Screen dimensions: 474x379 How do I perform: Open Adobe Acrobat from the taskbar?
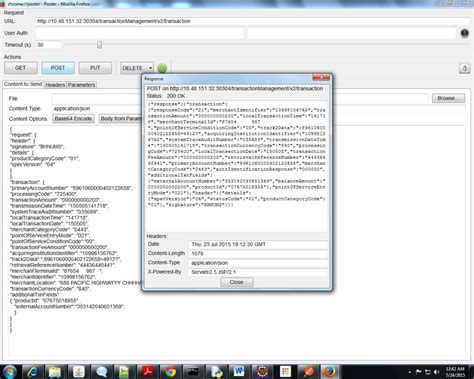pyautogui.click(x=147, y=372)
